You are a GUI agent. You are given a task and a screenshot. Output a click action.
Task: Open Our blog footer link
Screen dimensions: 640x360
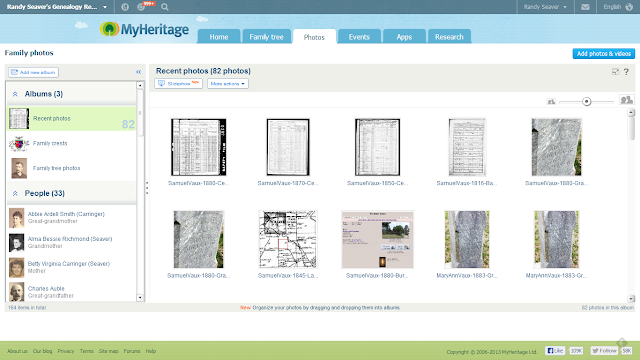[x=42, y=351]
